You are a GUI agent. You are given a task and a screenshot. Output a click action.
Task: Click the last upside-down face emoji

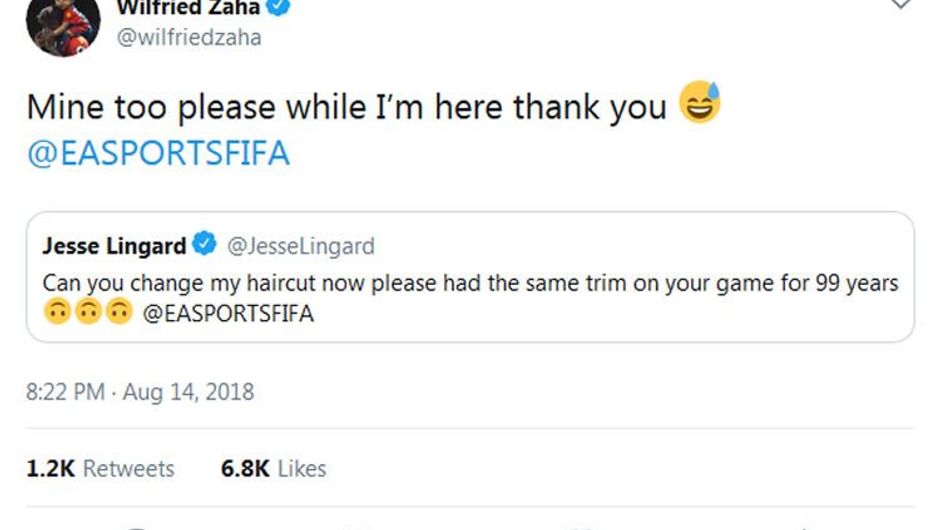point(119,312)
